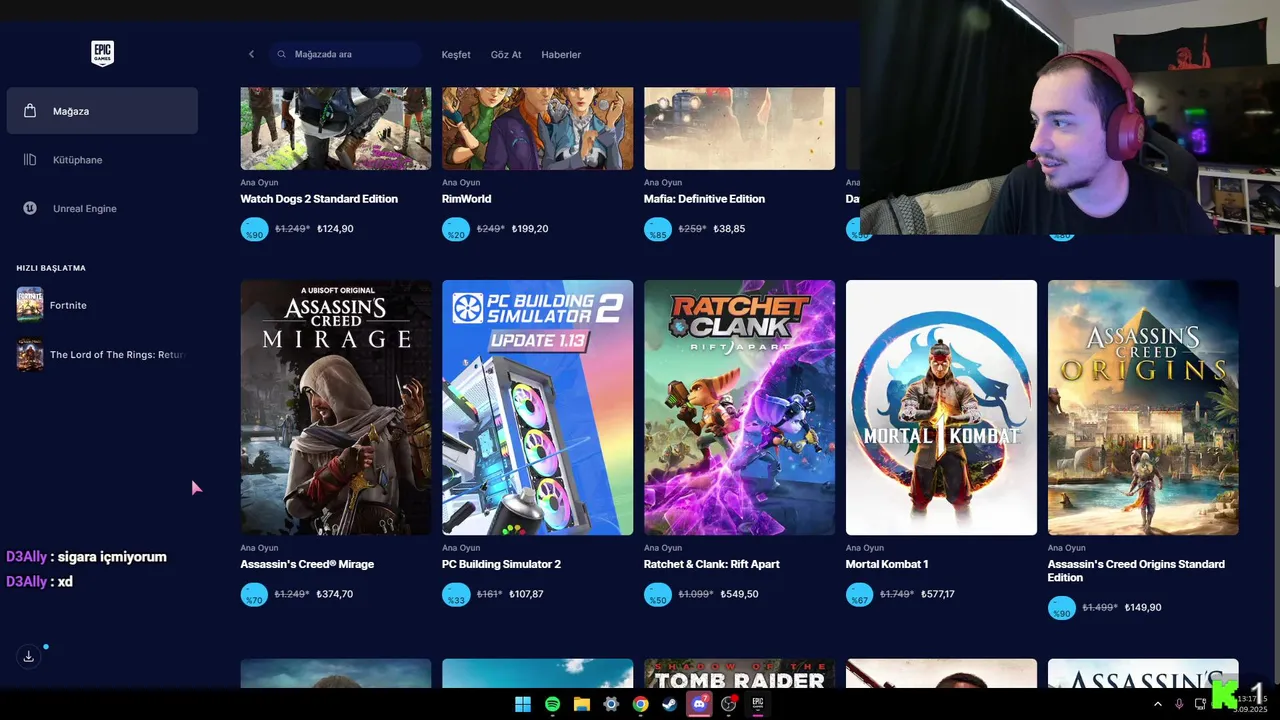Open the Assassin's Creed Origins cover art
The height and width of the screenshot is (720, 1280).
tap(1143, 407)
